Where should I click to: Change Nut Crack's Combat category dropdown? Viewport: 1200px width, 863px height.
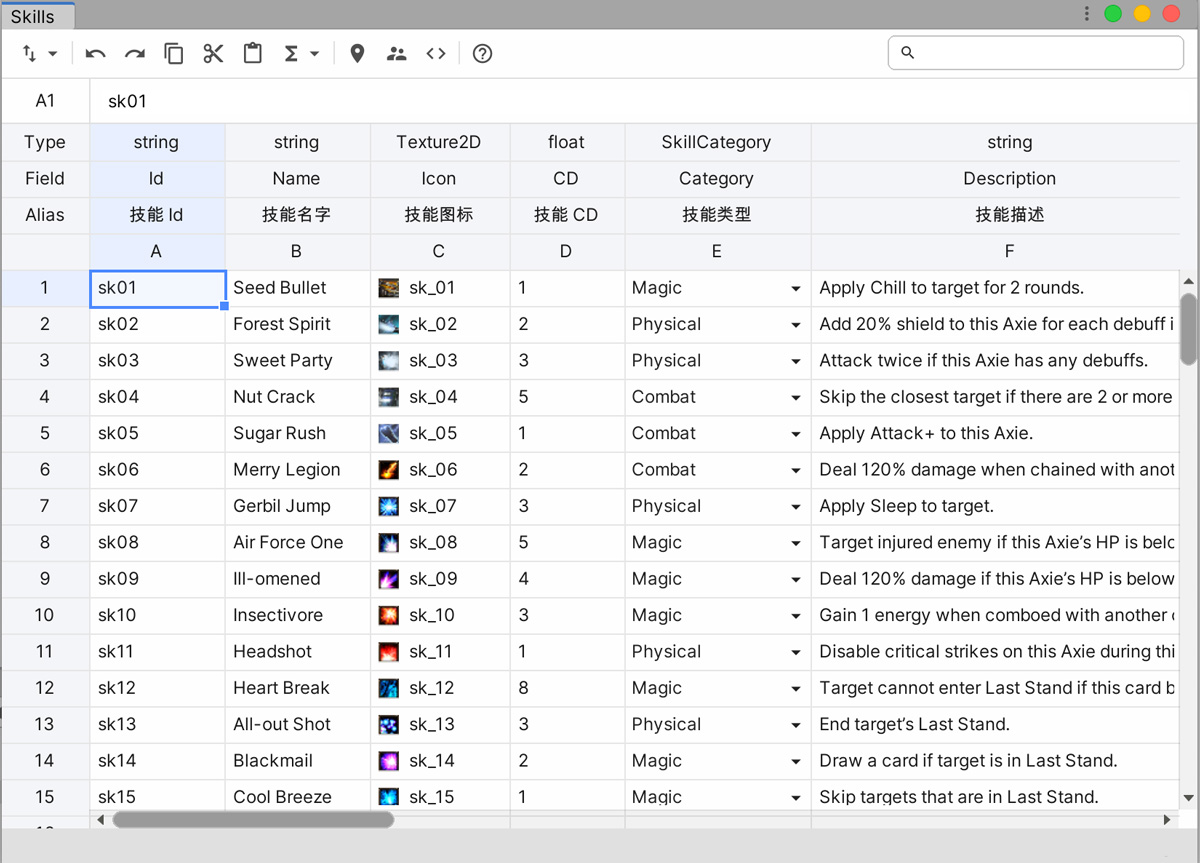pyautogui.click(x=796, y=397)
